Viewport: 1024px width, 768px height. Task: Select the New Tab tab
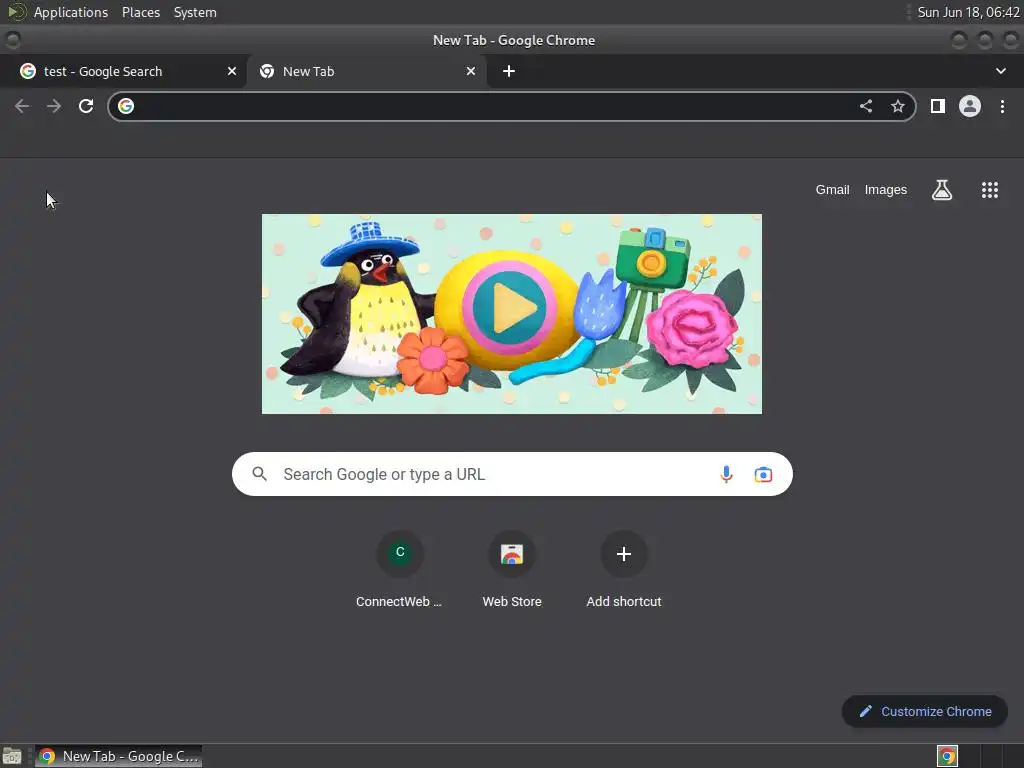tap(366, 71)
